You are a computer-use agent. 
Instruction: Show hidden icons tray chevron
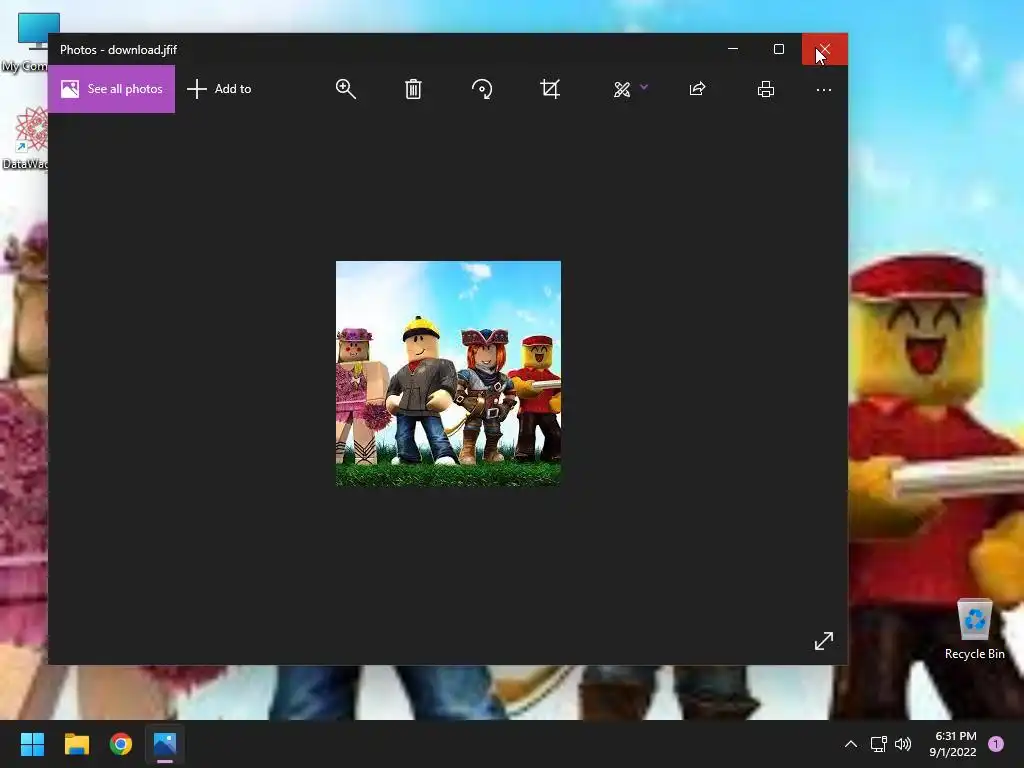(x=851, y=744)
